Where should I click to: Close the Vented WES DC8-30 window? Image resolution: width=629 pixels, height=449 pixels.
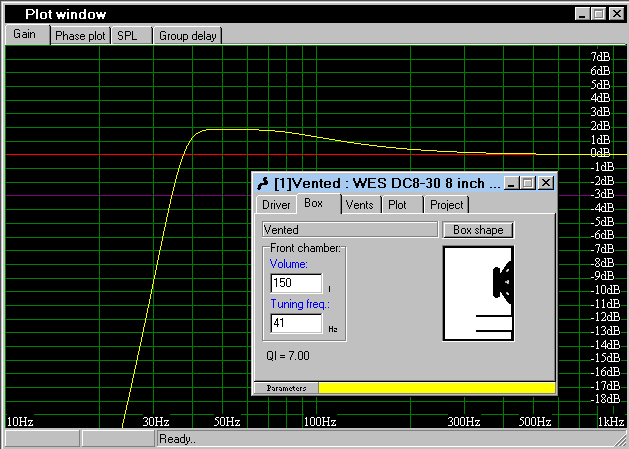tap(546, 183)
